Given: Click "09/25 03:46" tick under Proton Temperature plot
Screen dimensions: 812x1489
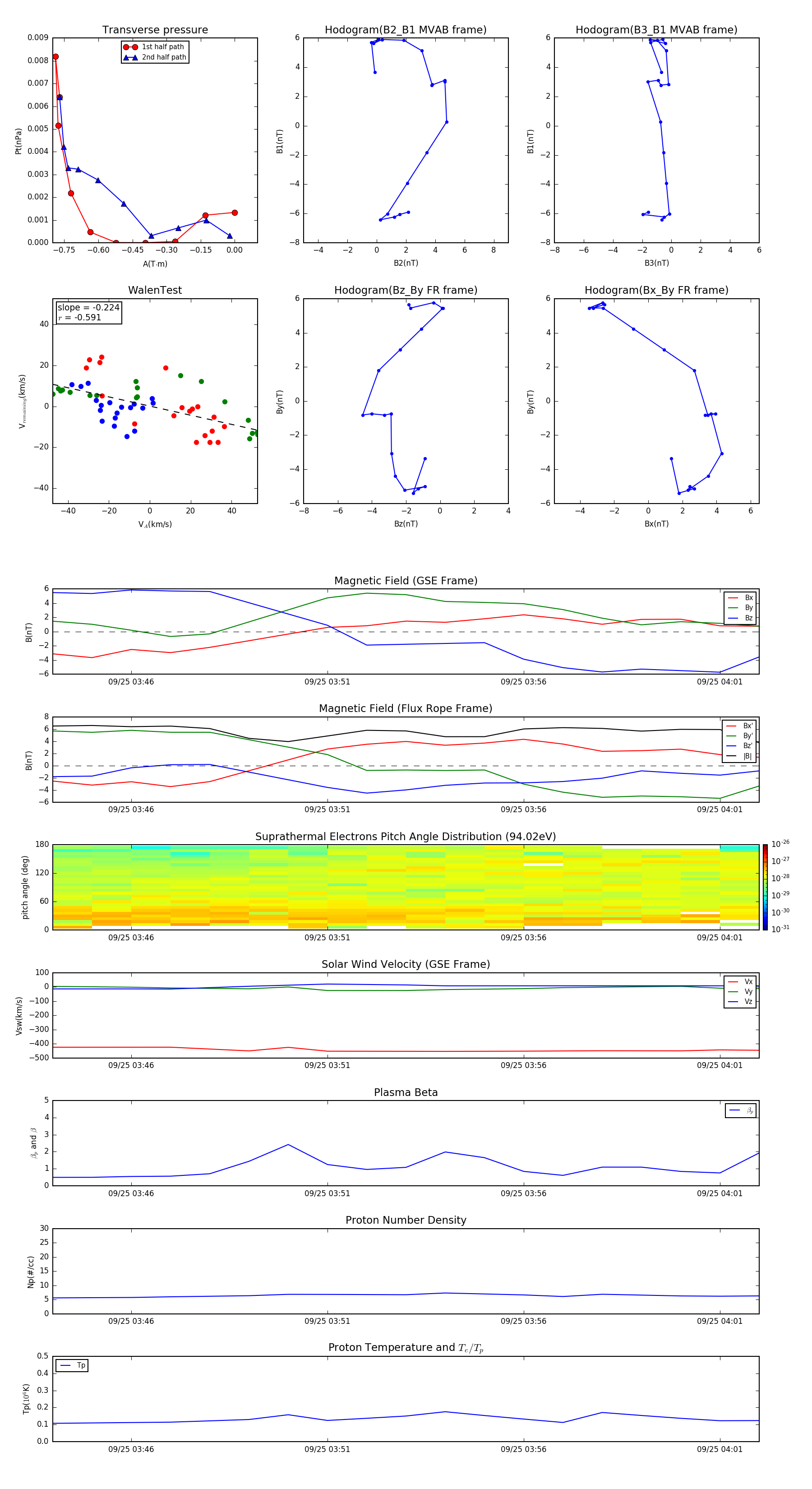Looking at the screenshot, I should point(131,1449).
